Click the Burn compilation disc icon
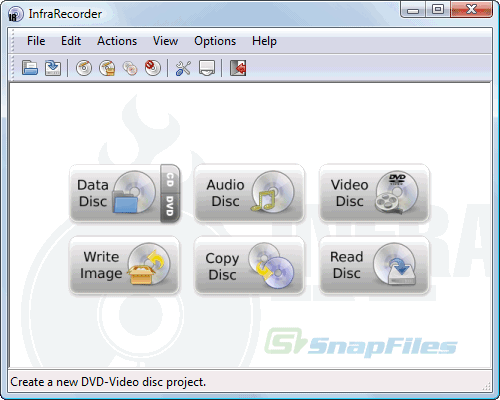This screenshot has width=500, height=400. point(84,68)
